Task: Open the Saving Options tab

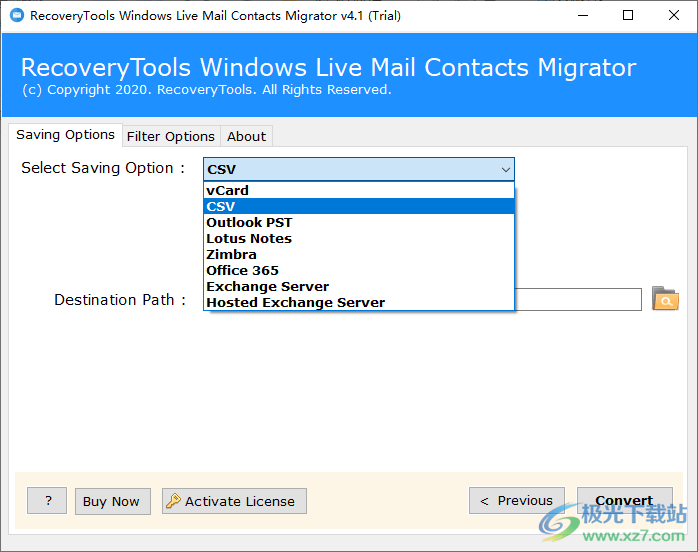Action: [x=65, y=134]
